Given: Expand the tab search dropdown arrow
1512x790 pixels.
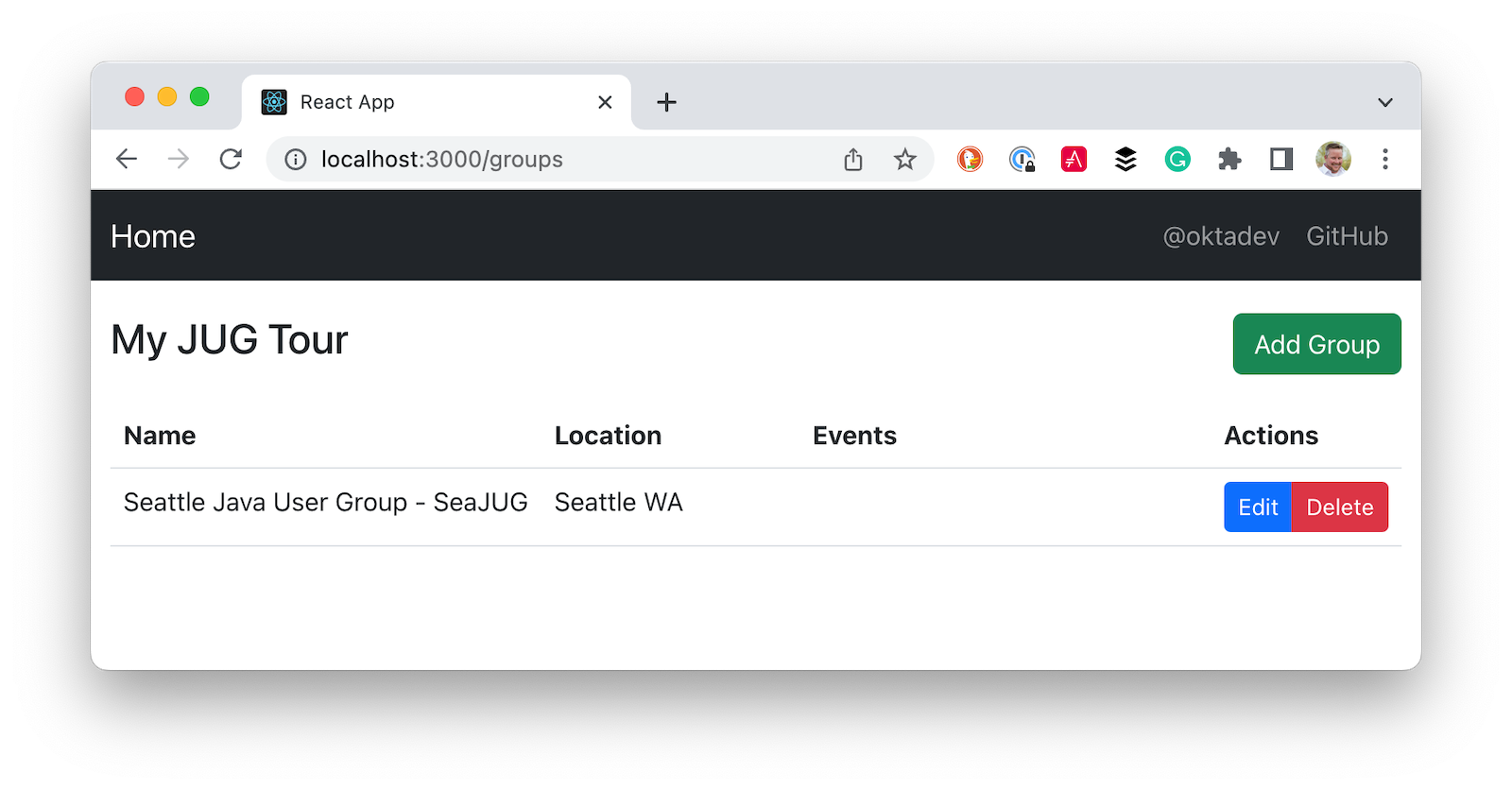Looking at the screenshot, I should (x=1384, y=102).
